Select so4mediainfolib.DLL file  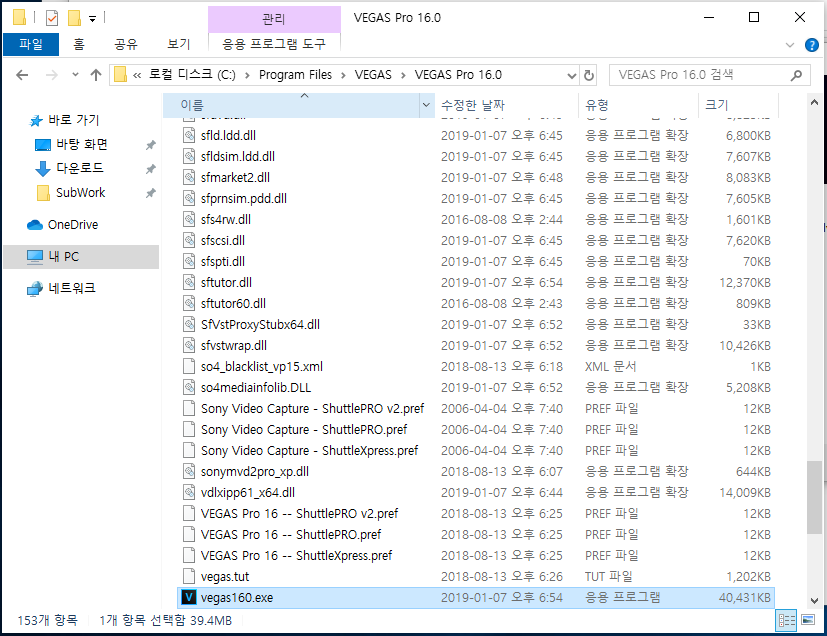point(477,388)
